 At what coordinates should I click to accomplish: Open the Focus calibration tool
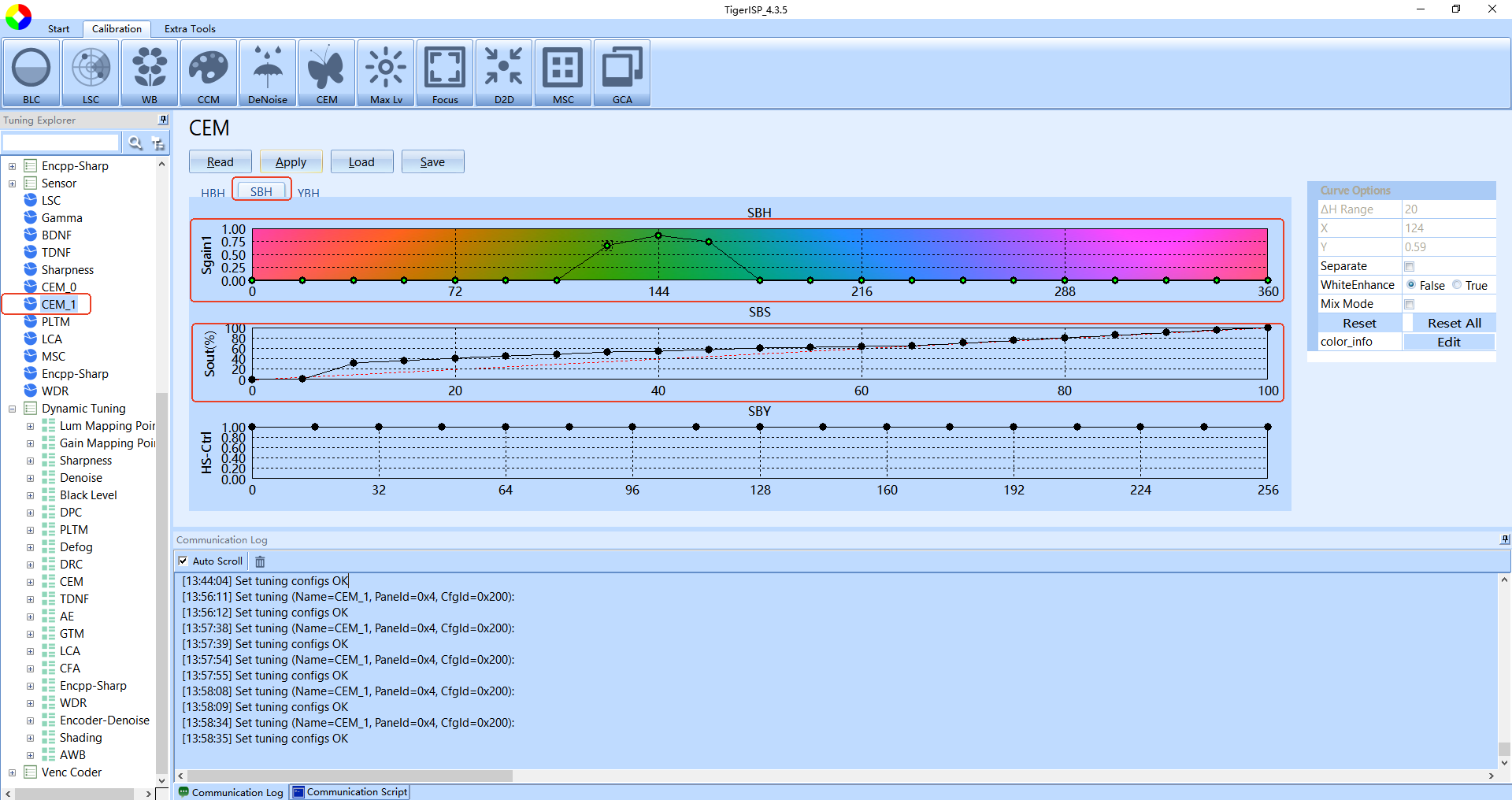tap(445, 73)
